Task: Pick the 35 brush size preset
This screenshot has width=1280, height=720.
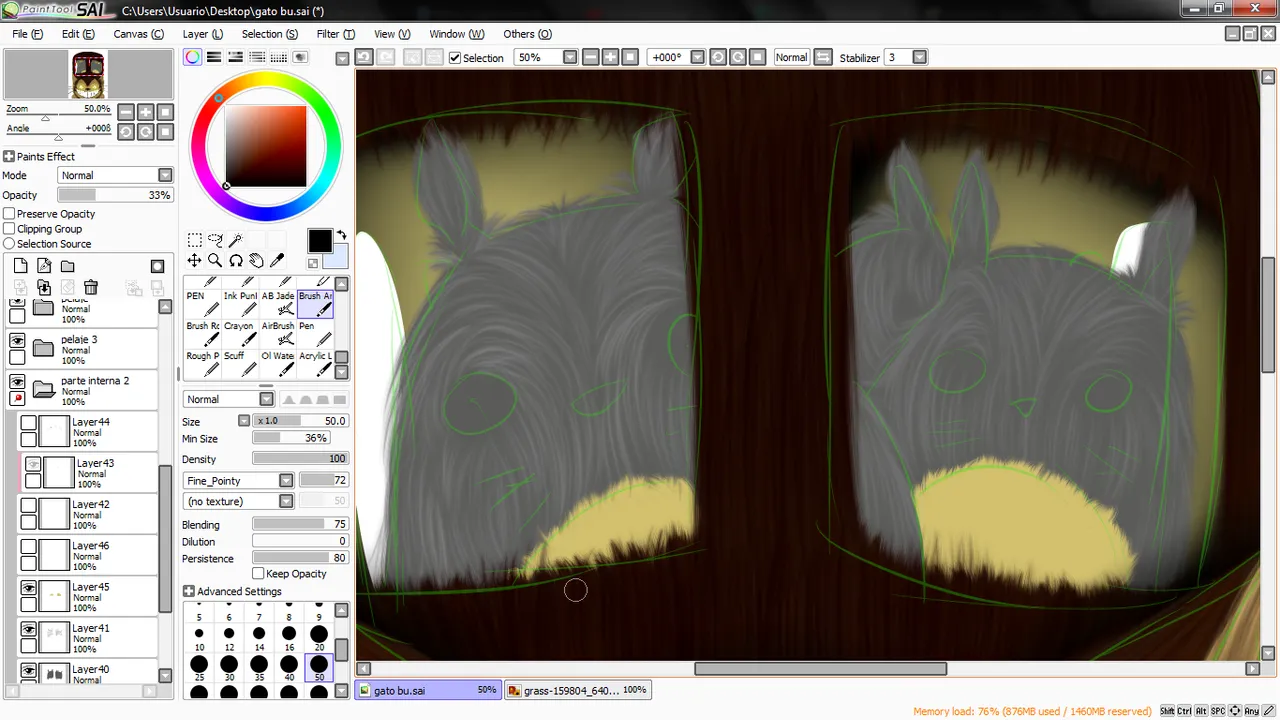Action: [259, 667]
